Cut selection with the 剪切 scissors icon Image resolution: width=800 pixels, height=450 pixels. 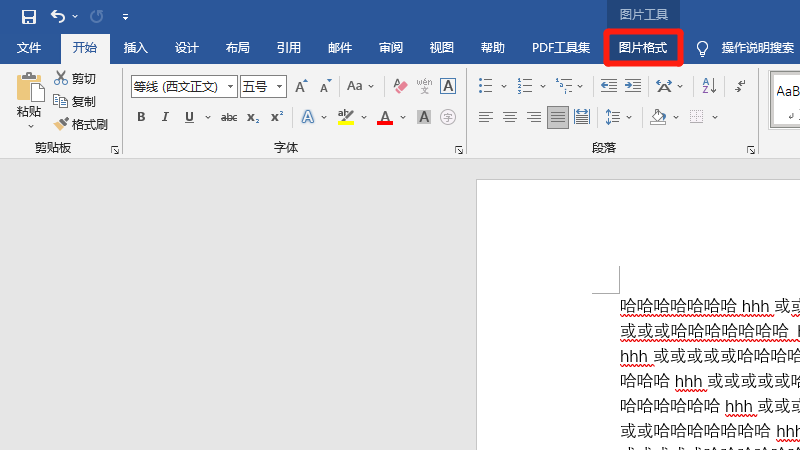pos(61,79)
